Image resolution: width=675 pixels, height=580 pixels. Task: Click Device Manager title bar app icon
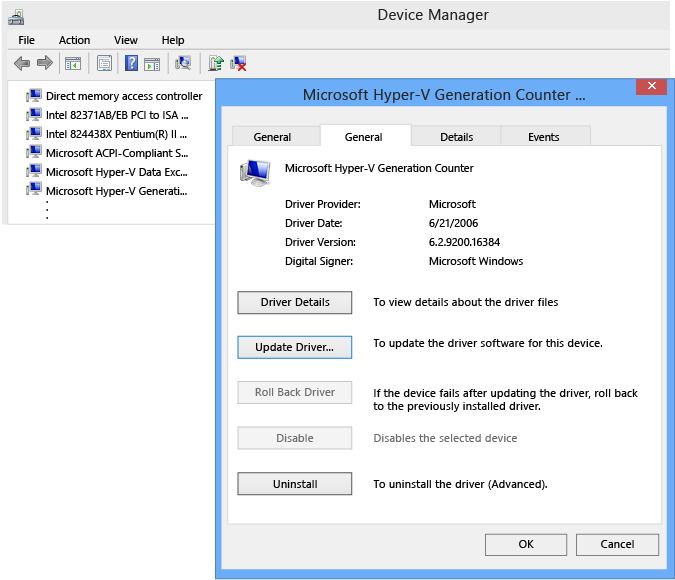pyautogui.click(x=16, y=17)
